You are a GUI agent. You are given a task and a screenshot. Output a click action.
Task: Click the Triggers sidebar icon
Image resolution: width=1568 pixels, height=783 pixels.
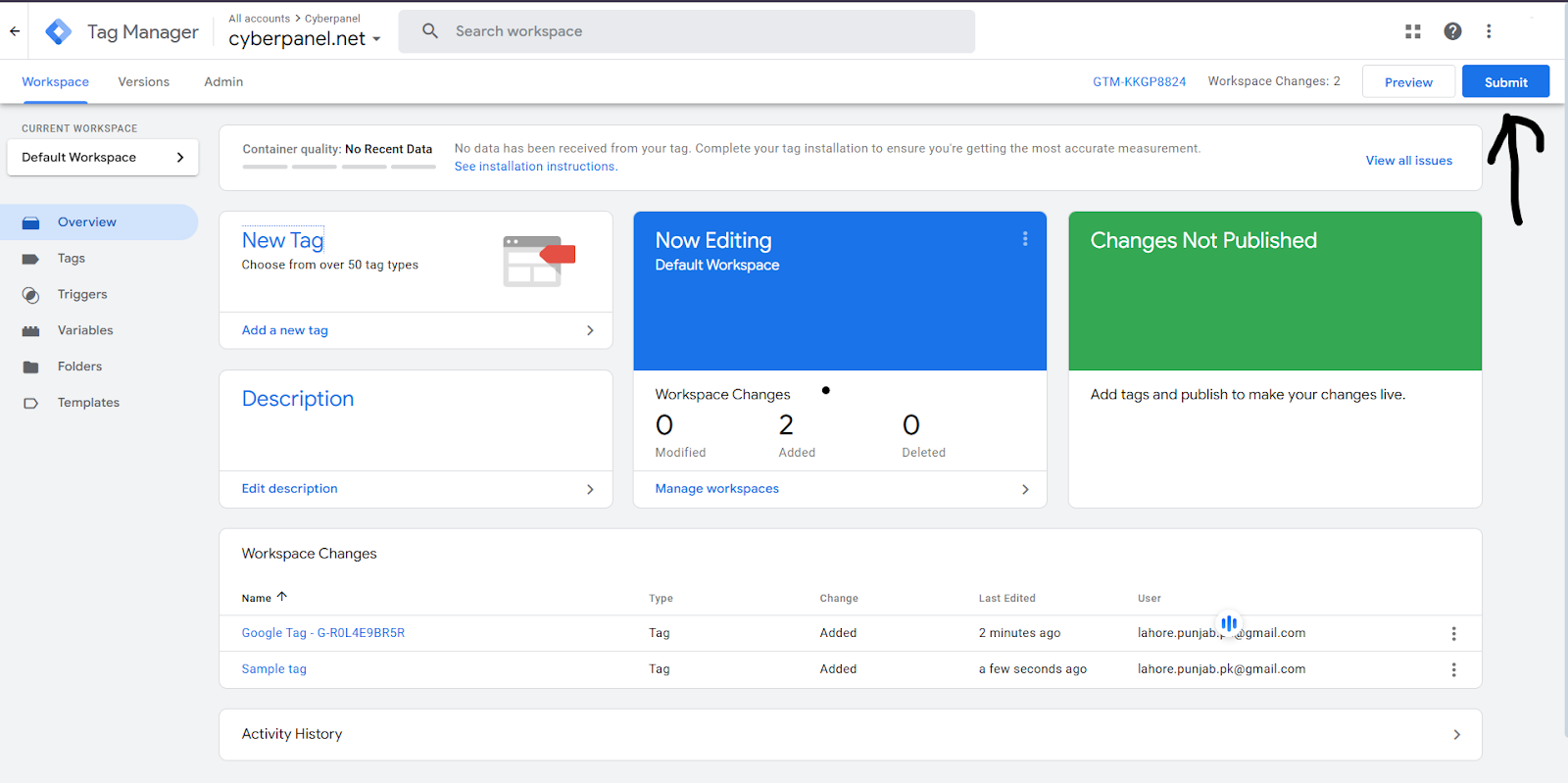click(x=30, y=295)
